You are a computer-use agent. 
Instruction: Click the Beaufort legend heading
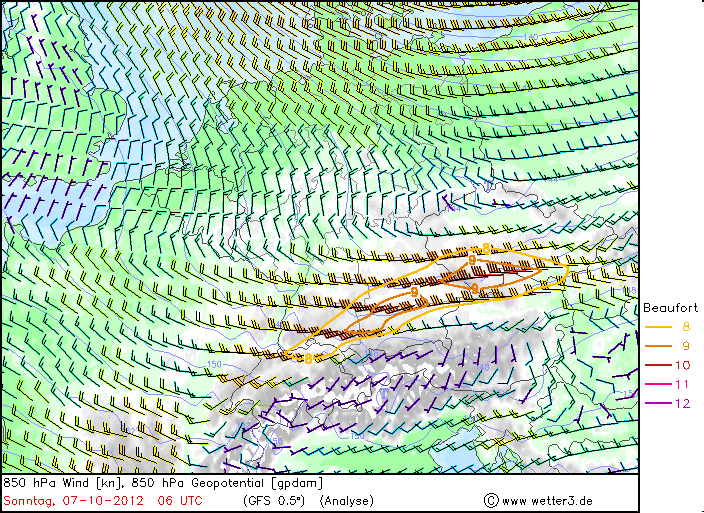click(670, 308)
